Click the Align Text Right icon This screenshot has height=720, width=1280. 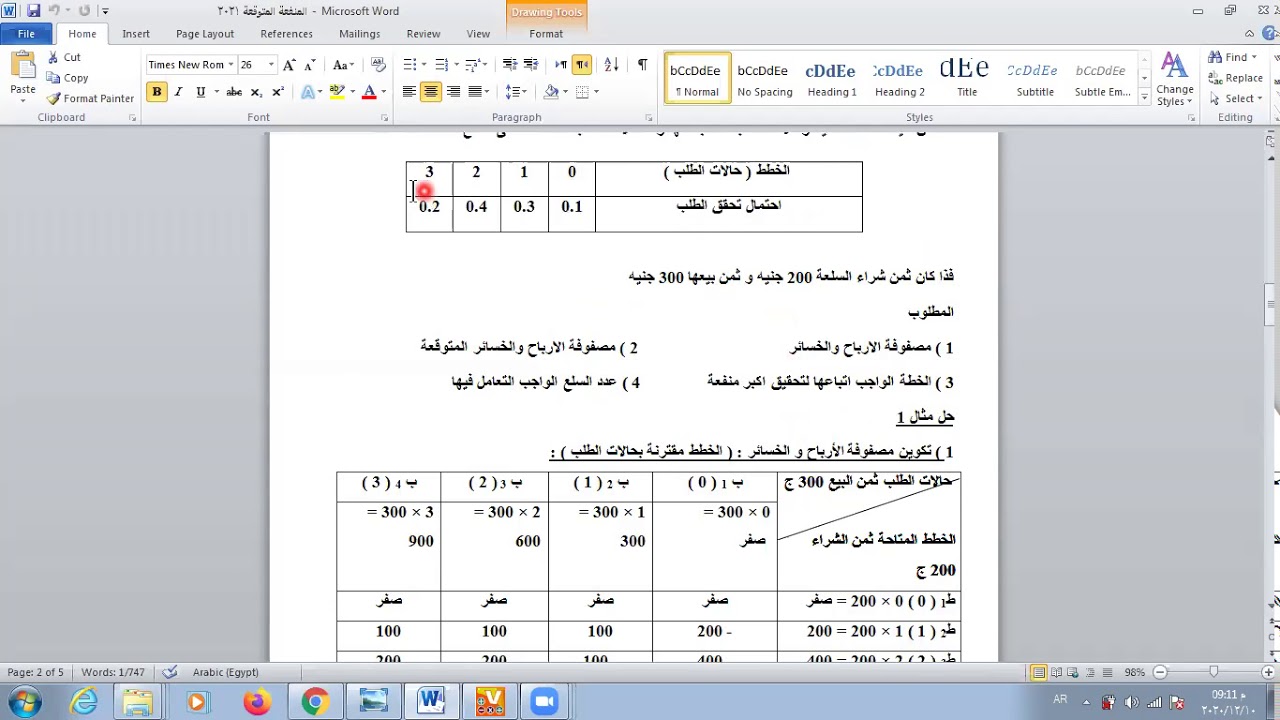[453, 92]
